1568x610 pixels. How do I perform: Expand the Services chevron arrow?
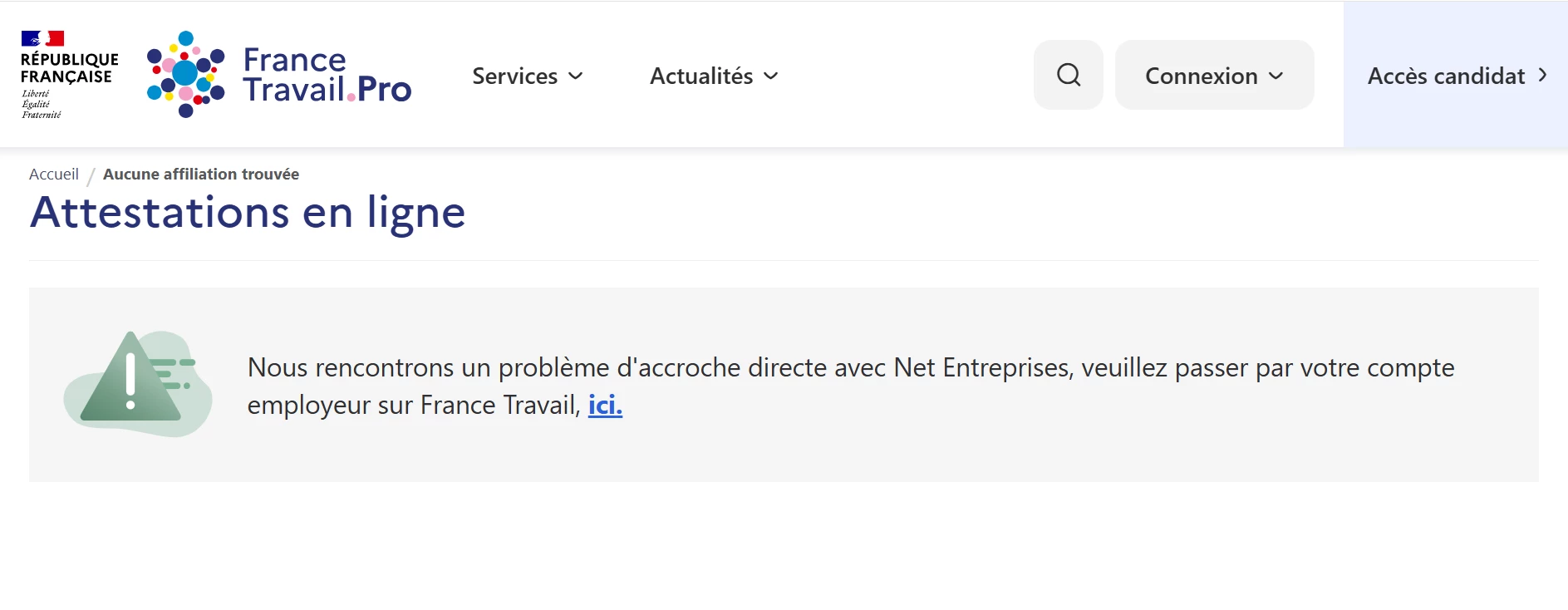(576, 76)
